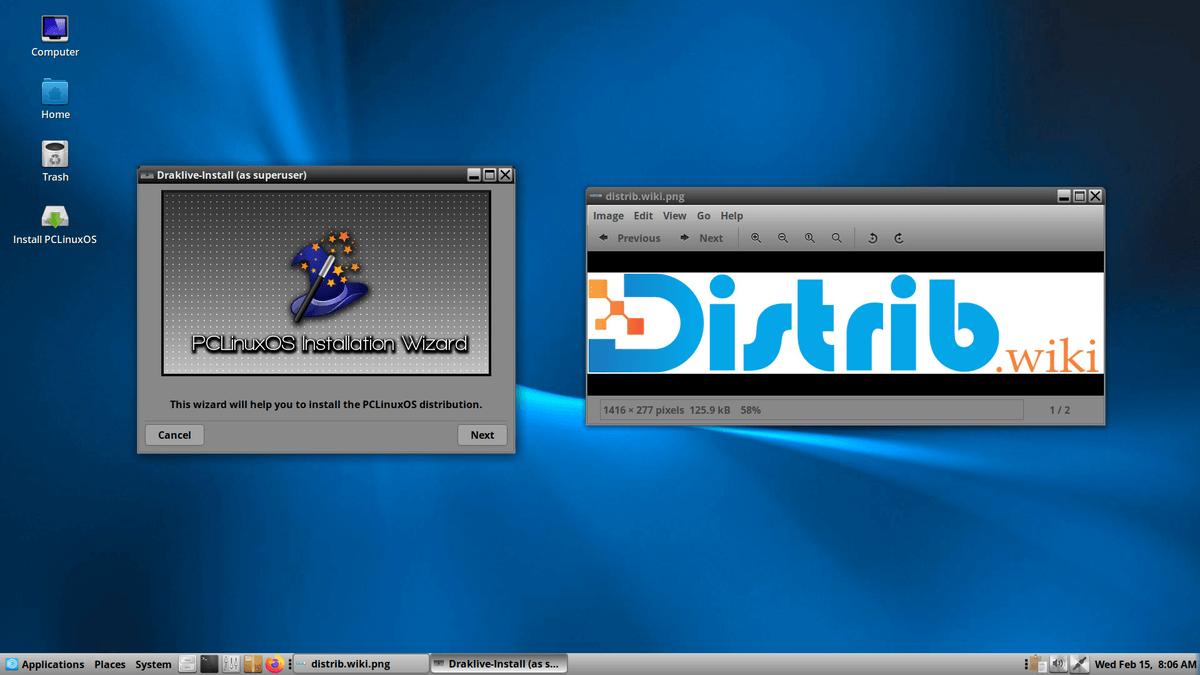Open the Places menu in panel

coord(110,664)
